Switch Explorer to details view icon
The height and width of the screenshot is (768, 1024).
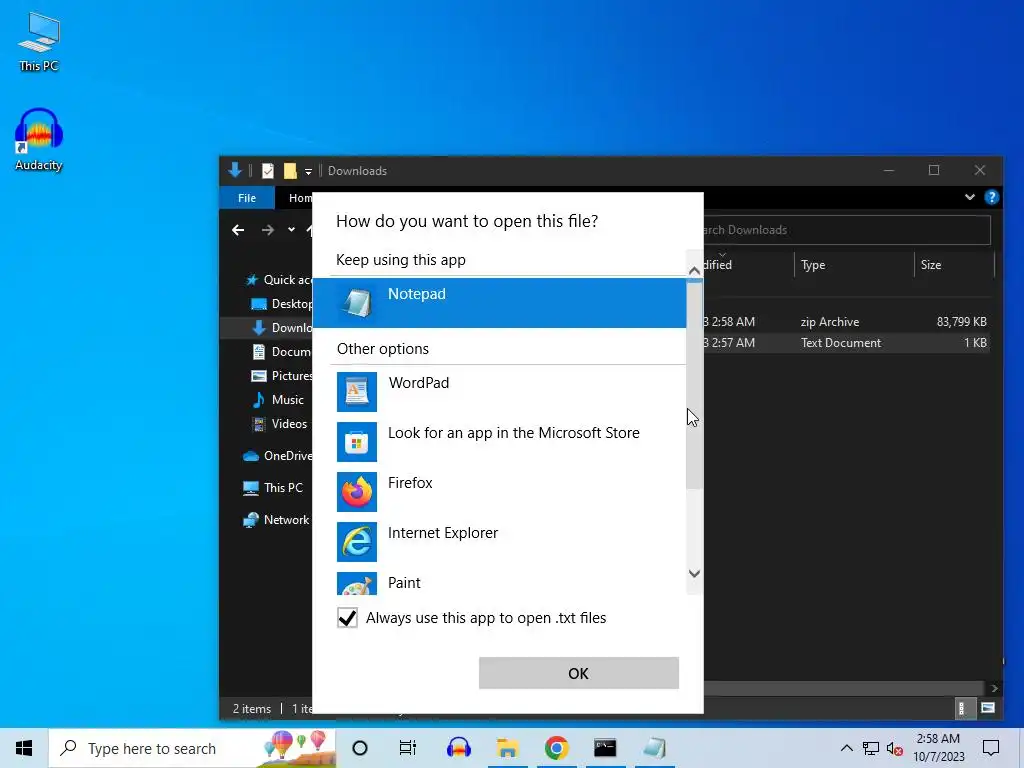click(961, 708)
